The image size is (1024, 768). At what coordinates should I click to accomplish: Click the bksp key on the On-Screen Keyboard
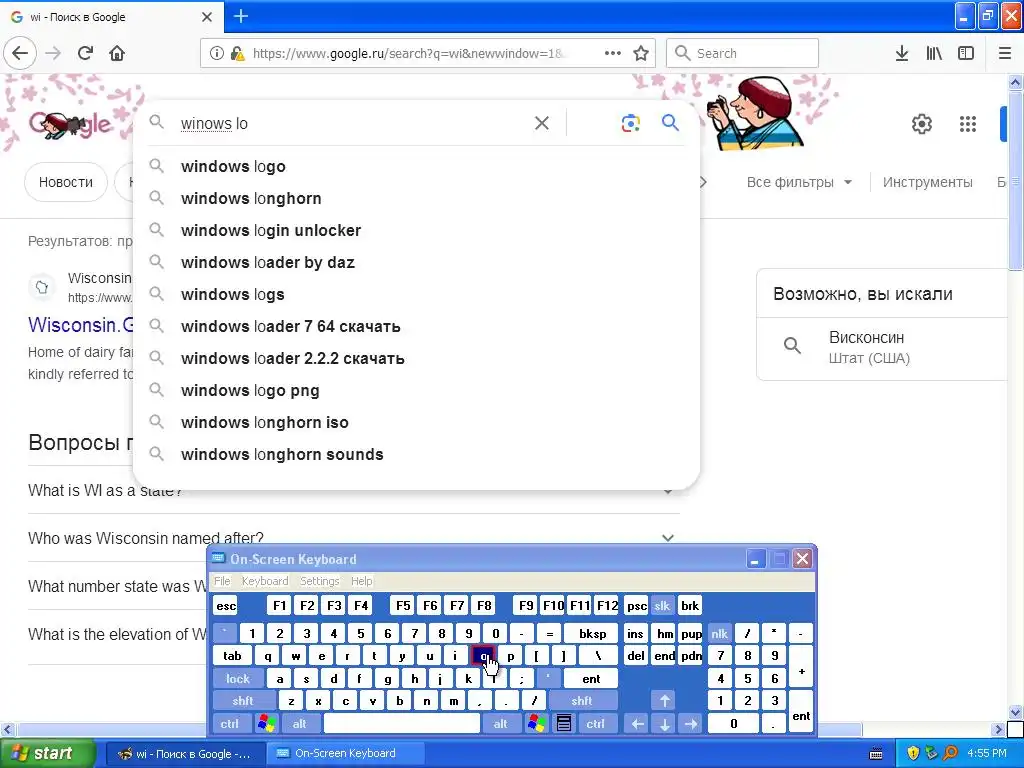[x=592, y=633]
